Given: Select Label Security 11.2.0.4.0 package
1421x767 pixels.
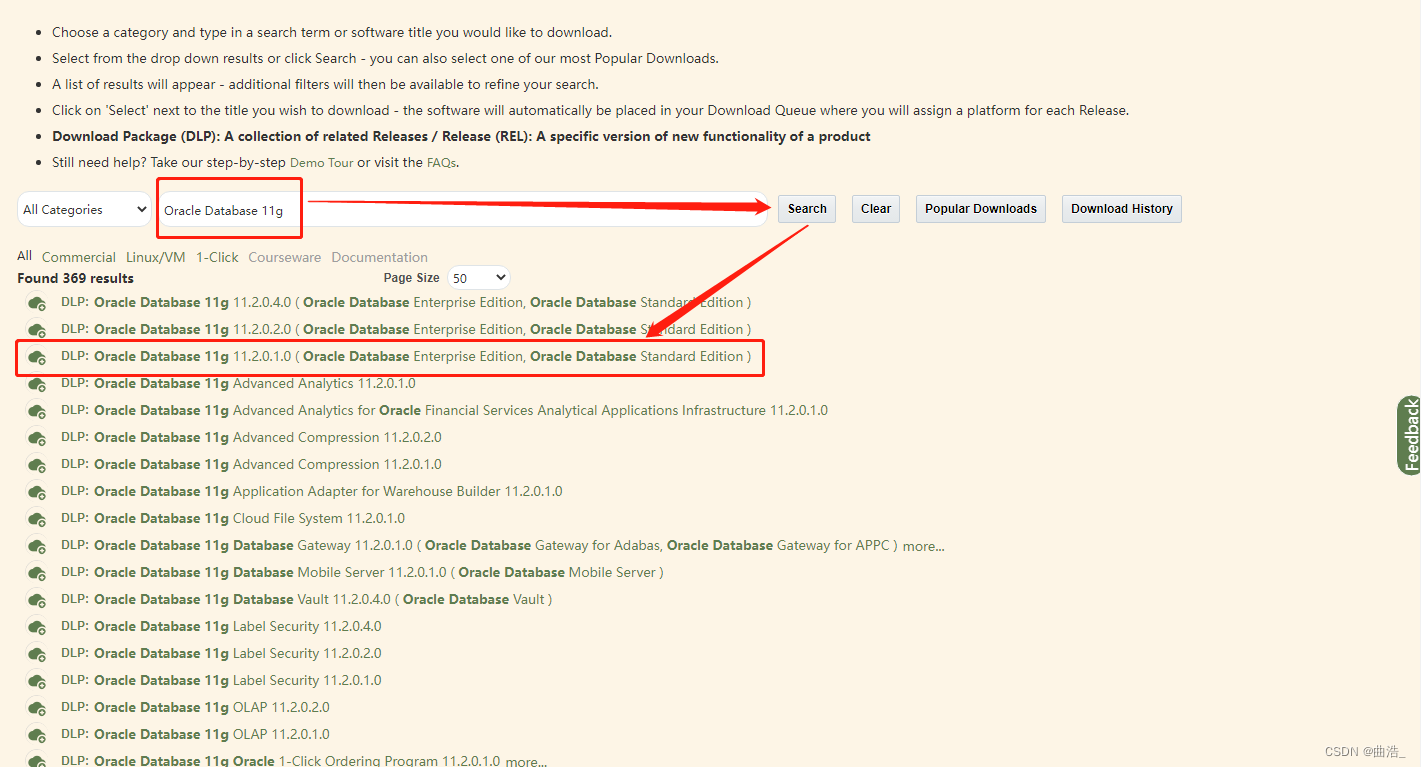Looking at the screenshot, I should point(221,626).
